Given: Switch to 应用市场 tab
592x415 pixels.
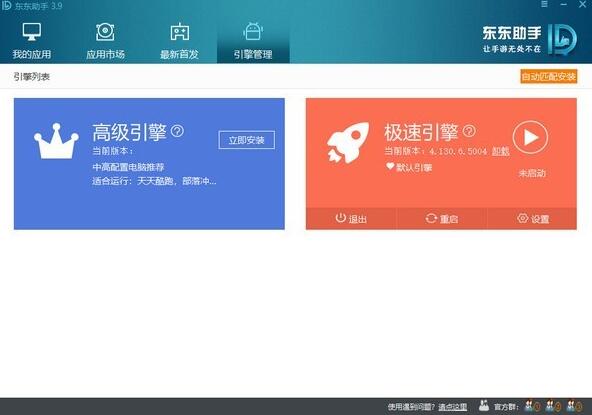Looking at the screenshot, I should (x=105, y=41).
